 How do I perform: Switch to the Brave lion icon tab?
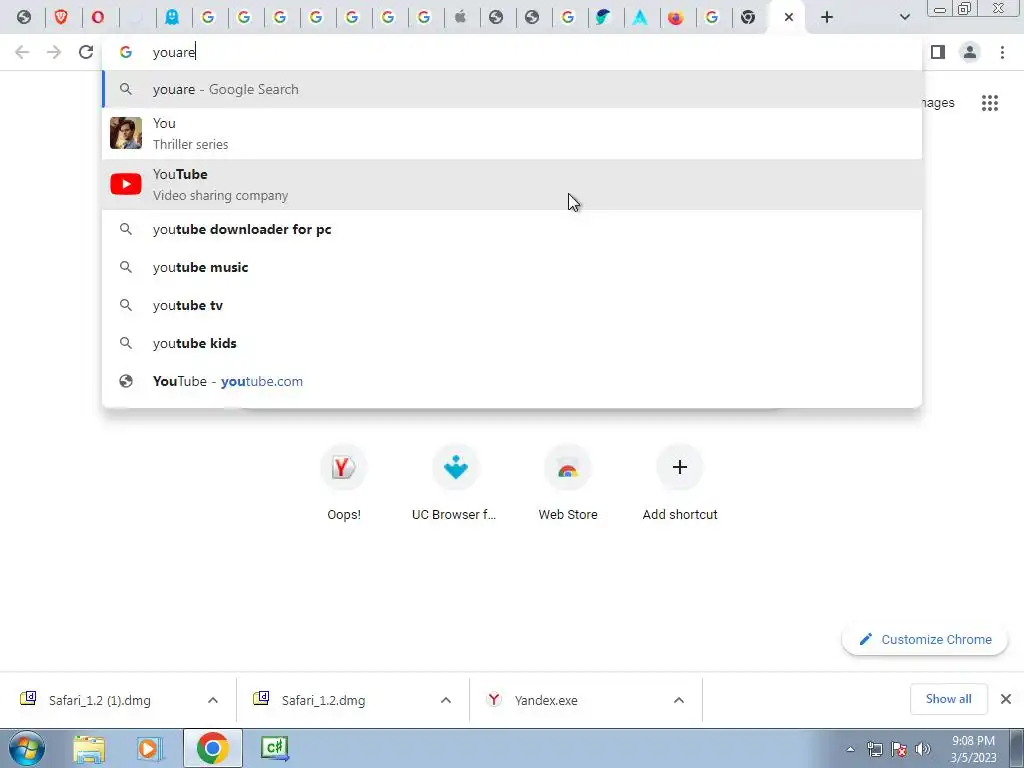coord(61,17)
